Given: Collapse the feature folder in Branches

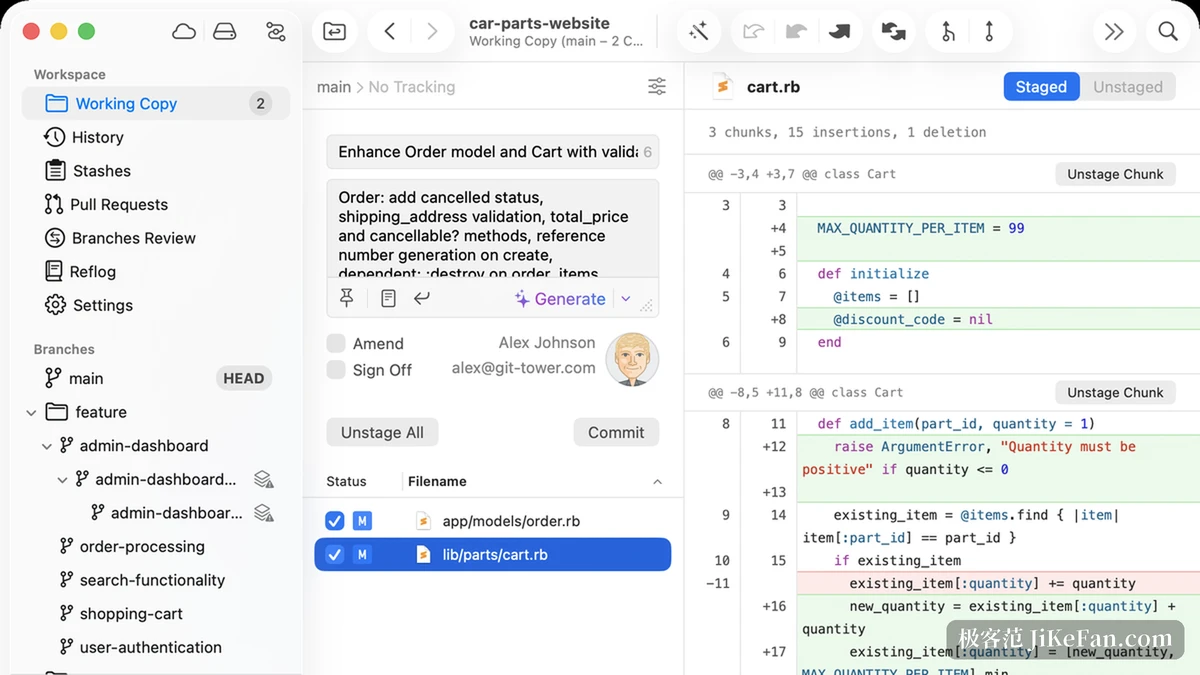Looking at the screenshot, I should click(x=32, y=412).
